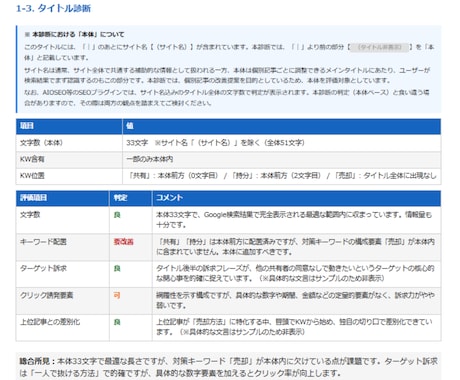Click the 'ターゲット訴求' row label

[43, 268]
